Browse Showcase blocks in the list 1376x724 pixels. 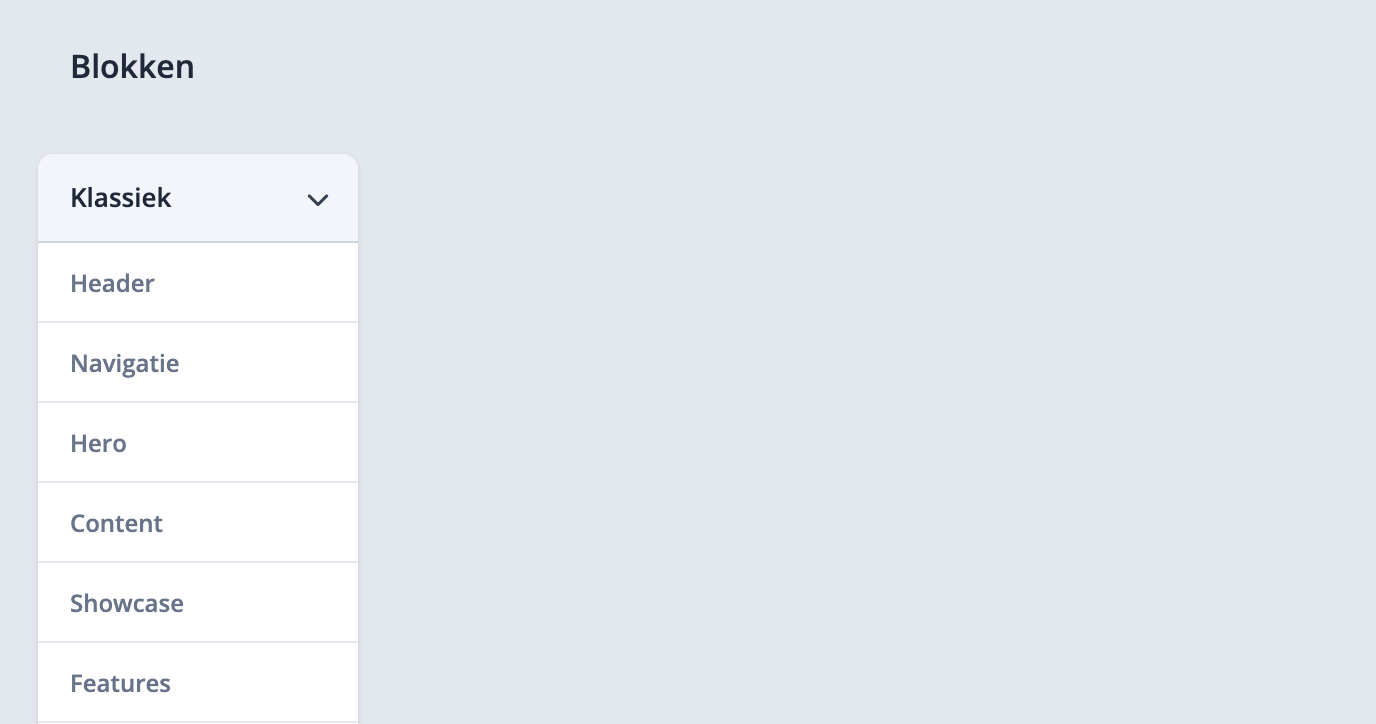[198, 603]
